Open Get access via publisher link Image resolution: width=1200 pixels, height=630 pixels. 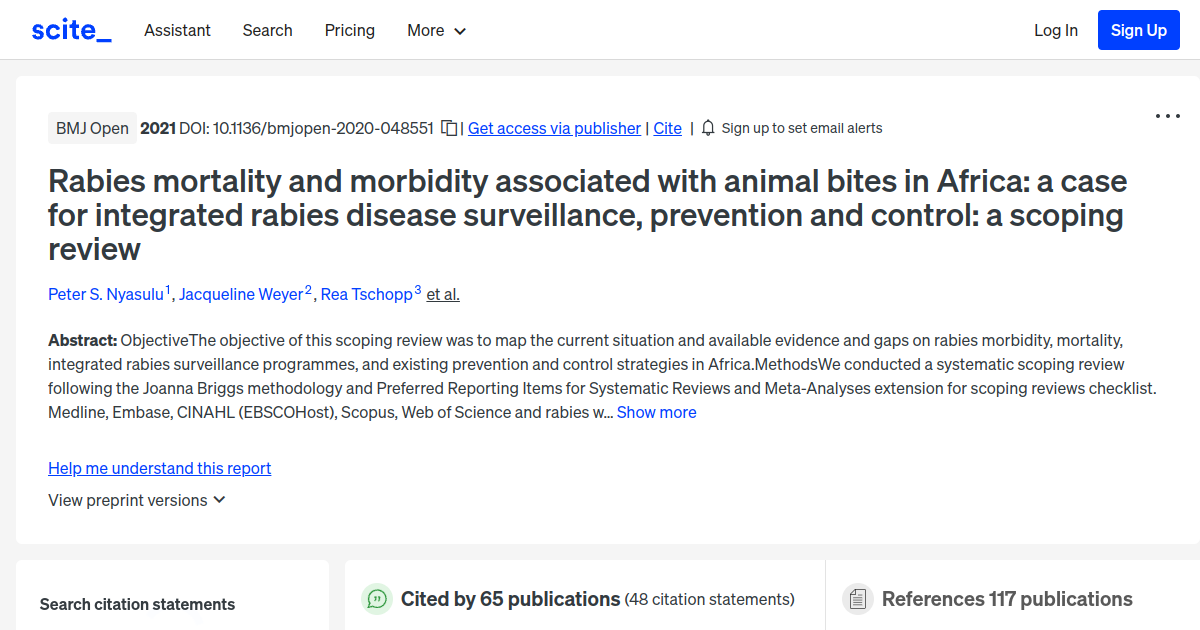tap(554, 128)
